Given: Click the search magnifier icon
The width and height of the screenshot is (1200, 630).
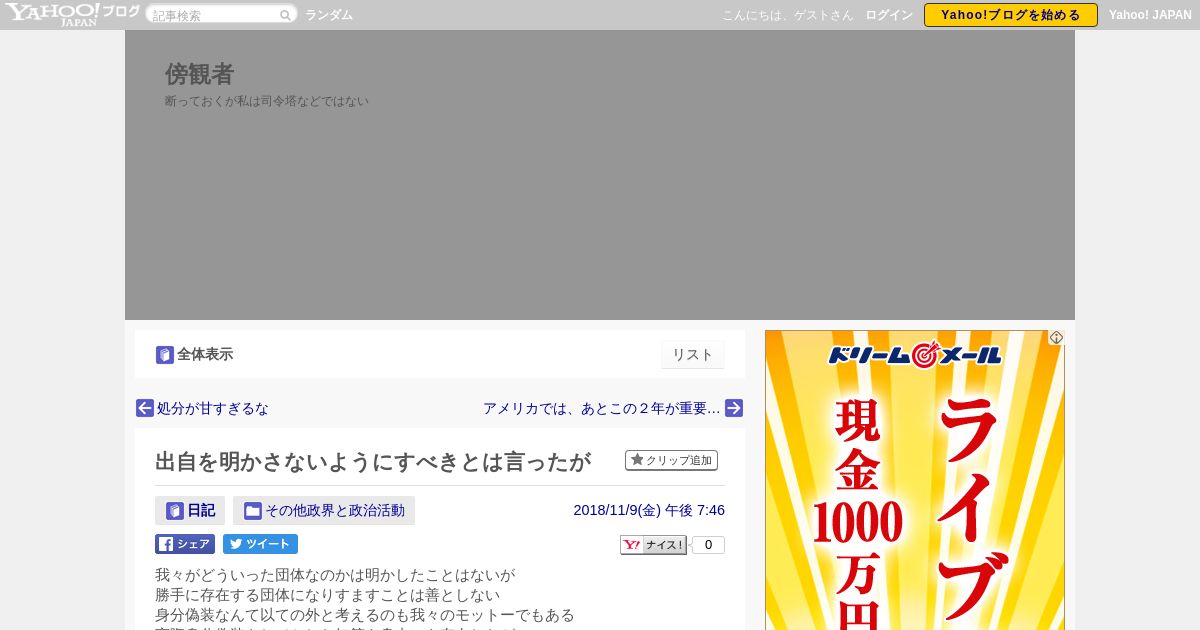Looking at the screenshot, I should tap(285, 15).
